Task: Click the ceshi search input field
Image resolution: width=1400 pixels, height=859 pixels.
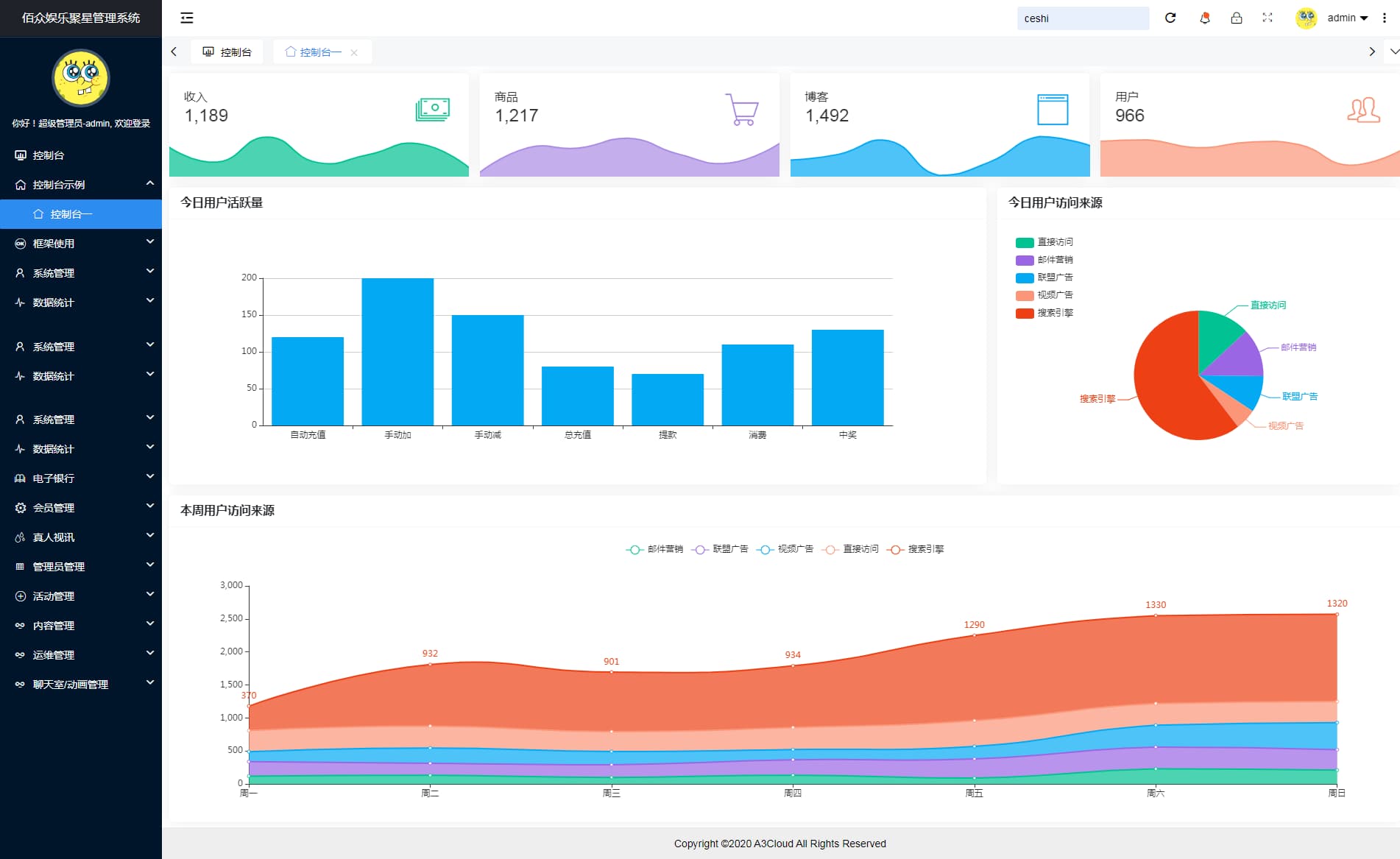Action: tap(1082, 18)
